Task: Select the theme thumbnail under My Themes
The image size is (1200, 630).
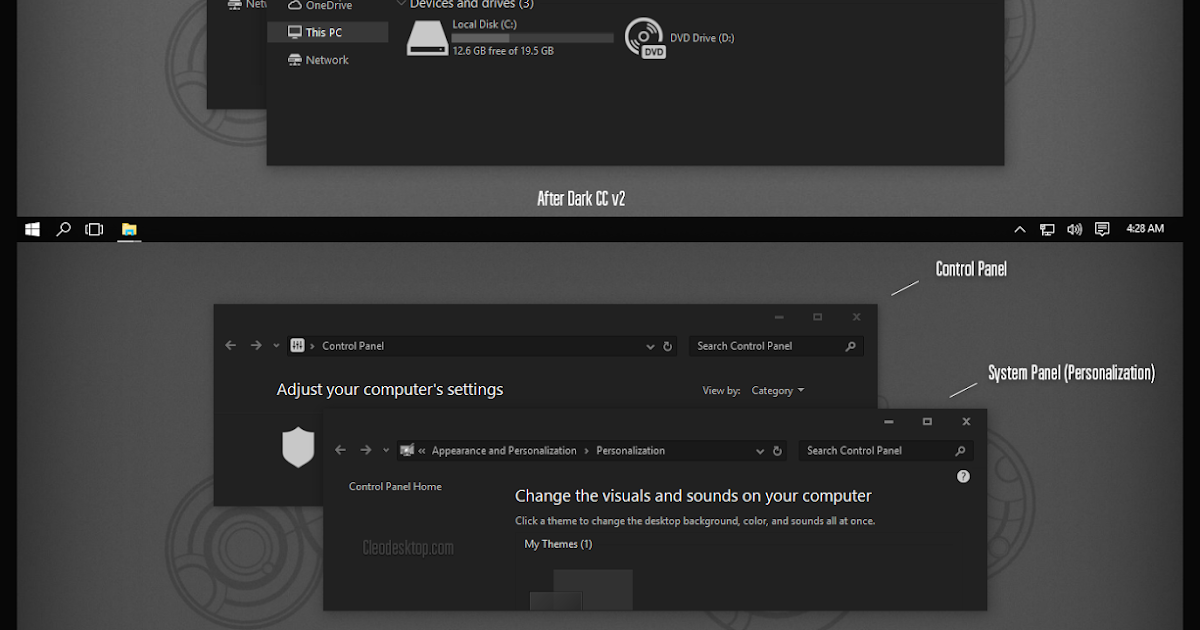Action: 581,589
